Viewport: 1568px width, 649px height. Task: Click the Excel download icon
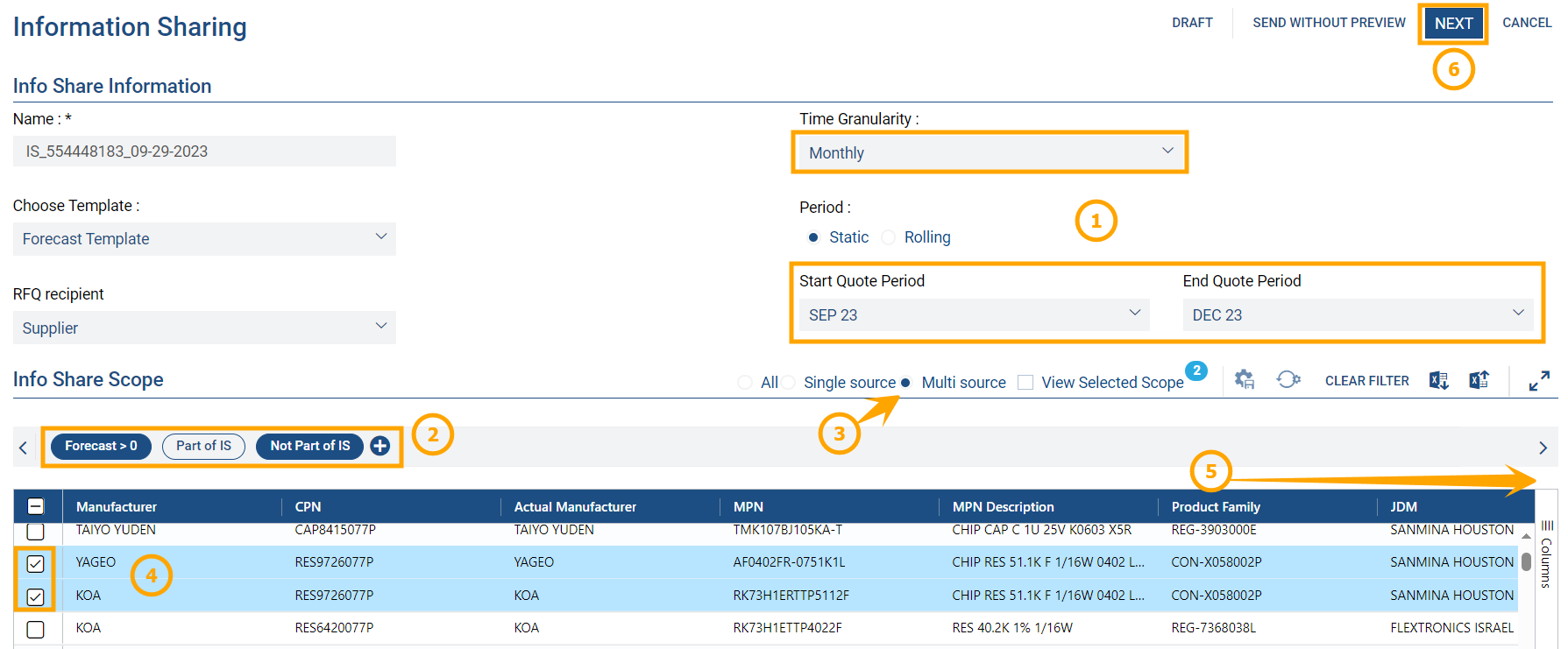tap(1438, 380)
